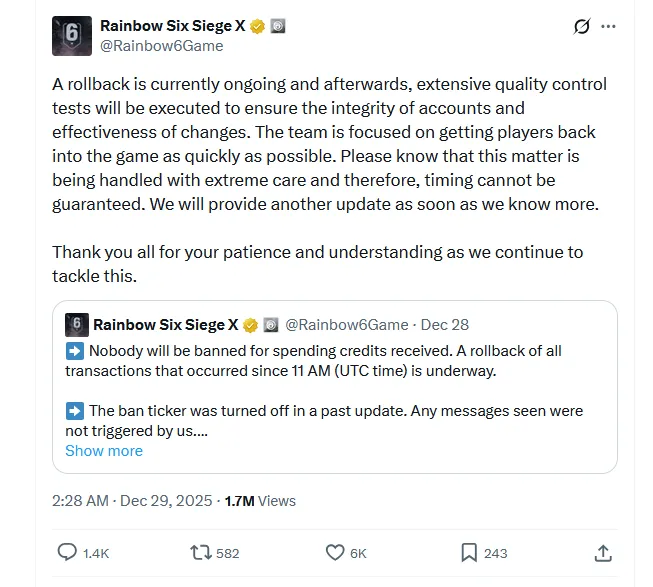Like the post with the heart icon

[x=335, y=552]
